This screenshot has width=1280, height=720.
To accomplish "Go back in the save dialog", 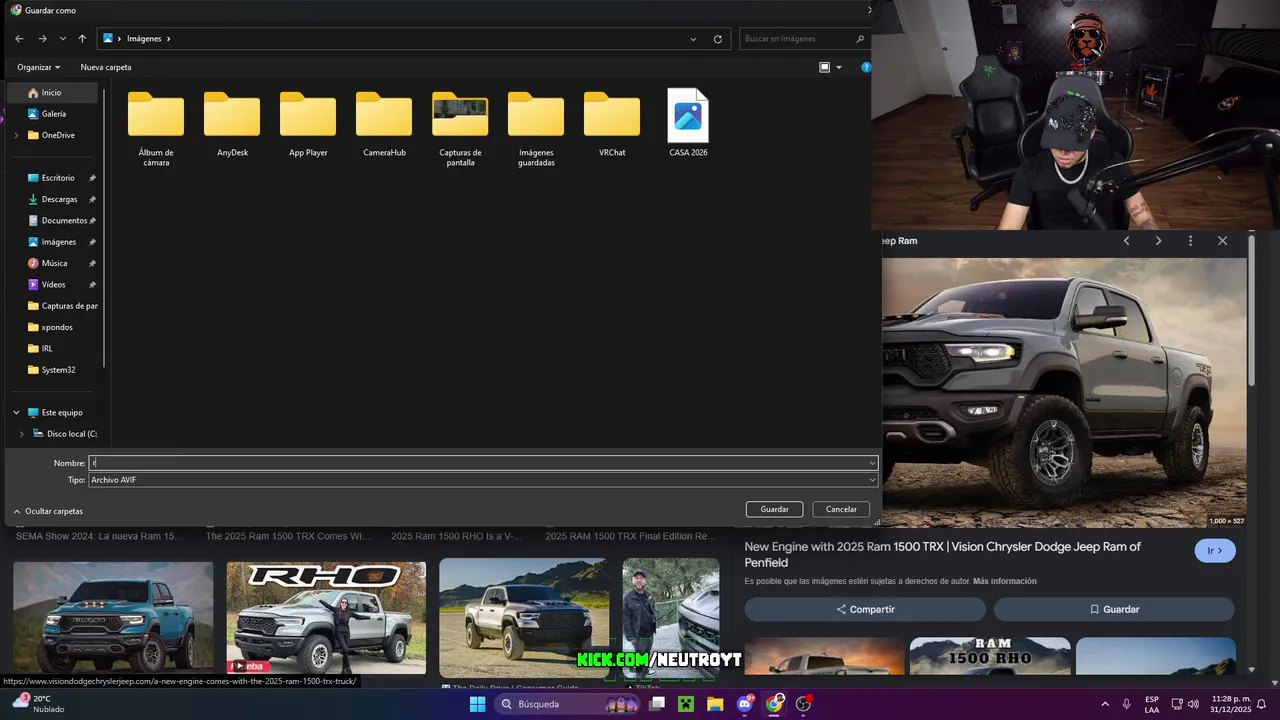I will [19, 39].
